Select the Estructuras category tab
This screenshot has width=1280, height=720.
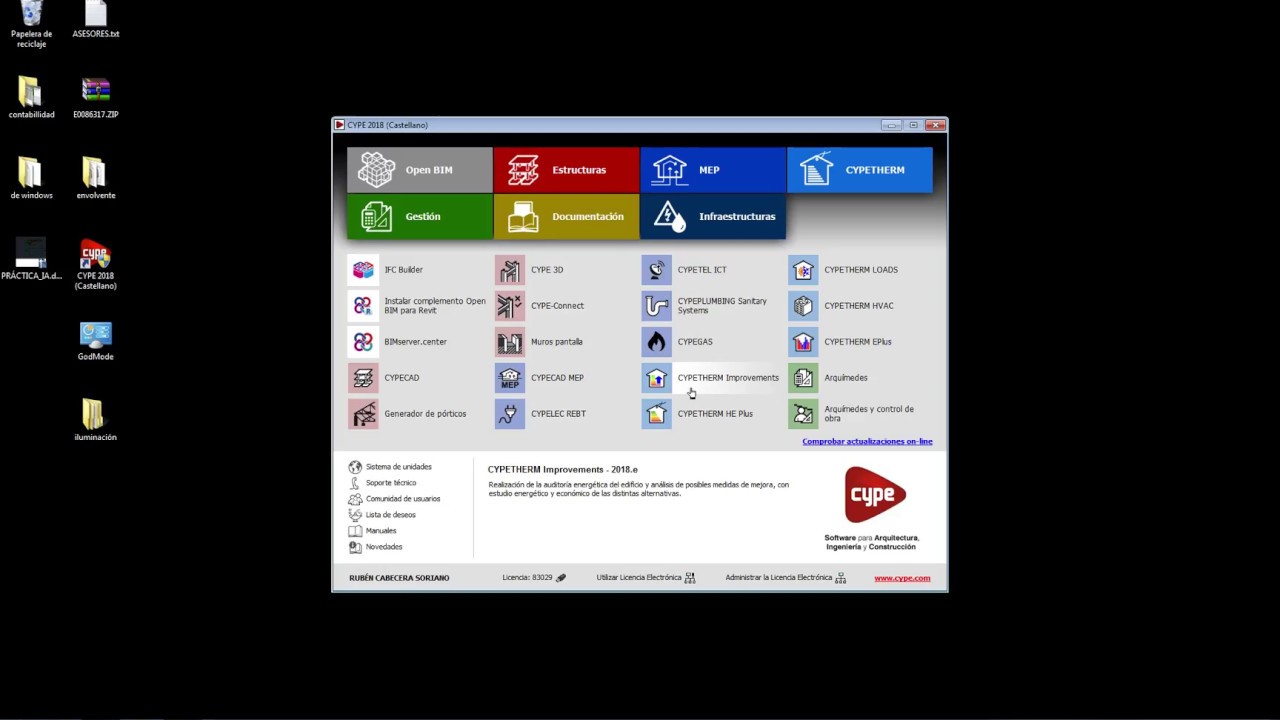click(x=566, y=170)
